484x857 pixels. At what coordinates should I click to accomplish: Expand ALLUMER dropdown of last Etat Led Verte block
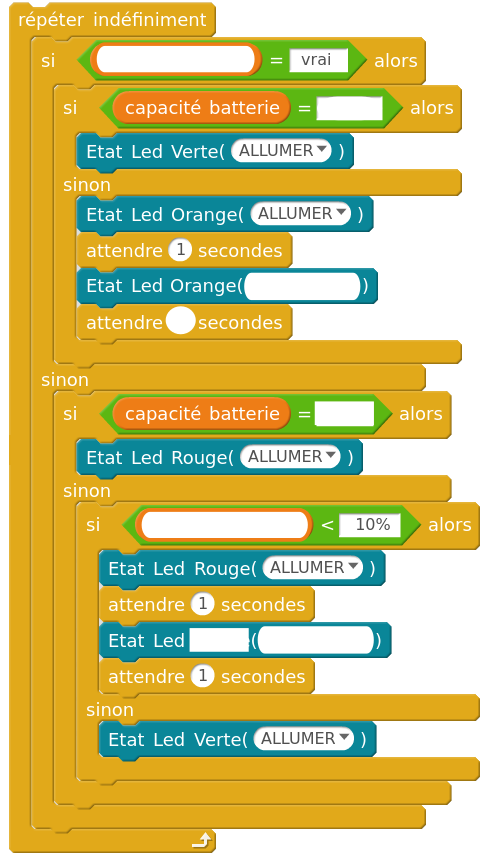click(x=304, y=738)
